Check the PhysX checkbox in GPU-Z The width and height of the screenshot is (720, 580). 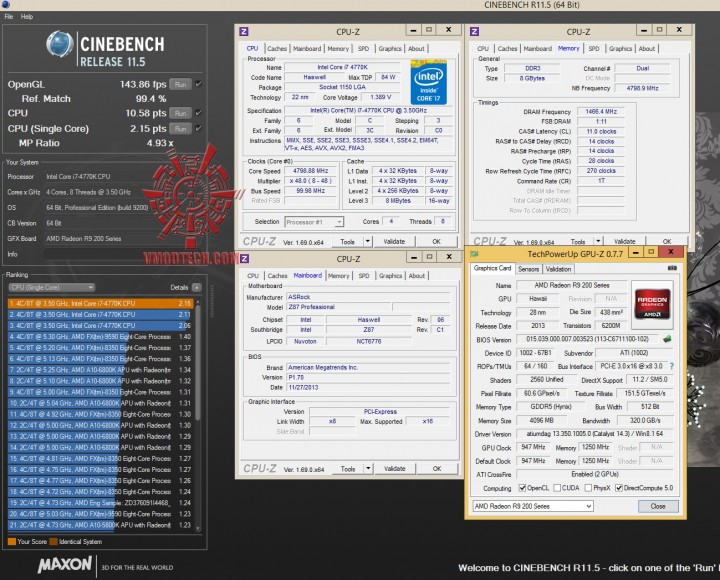point(588,488)
